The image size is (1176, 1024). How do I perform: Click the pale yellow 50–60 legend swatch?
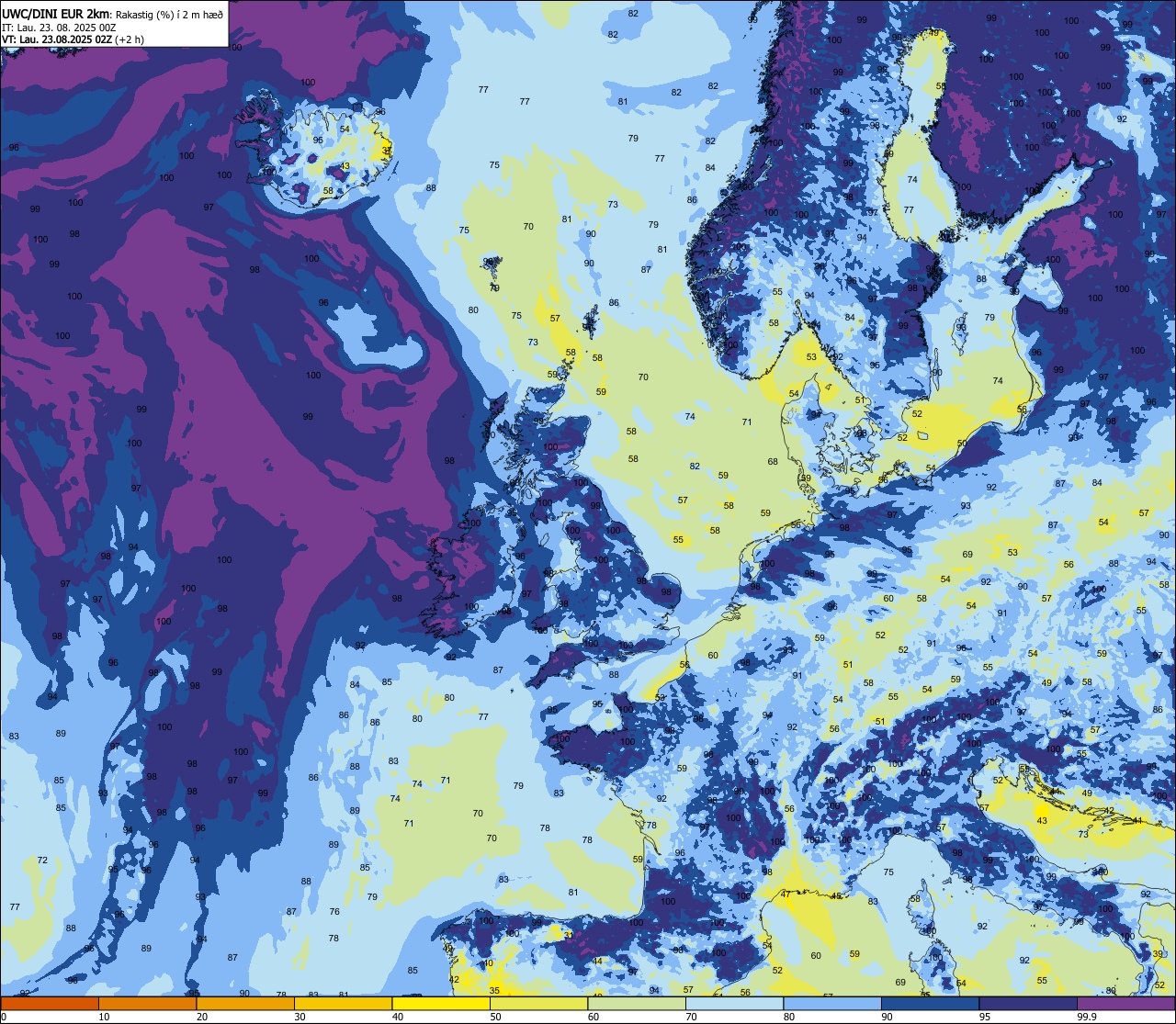(538, 1003)
